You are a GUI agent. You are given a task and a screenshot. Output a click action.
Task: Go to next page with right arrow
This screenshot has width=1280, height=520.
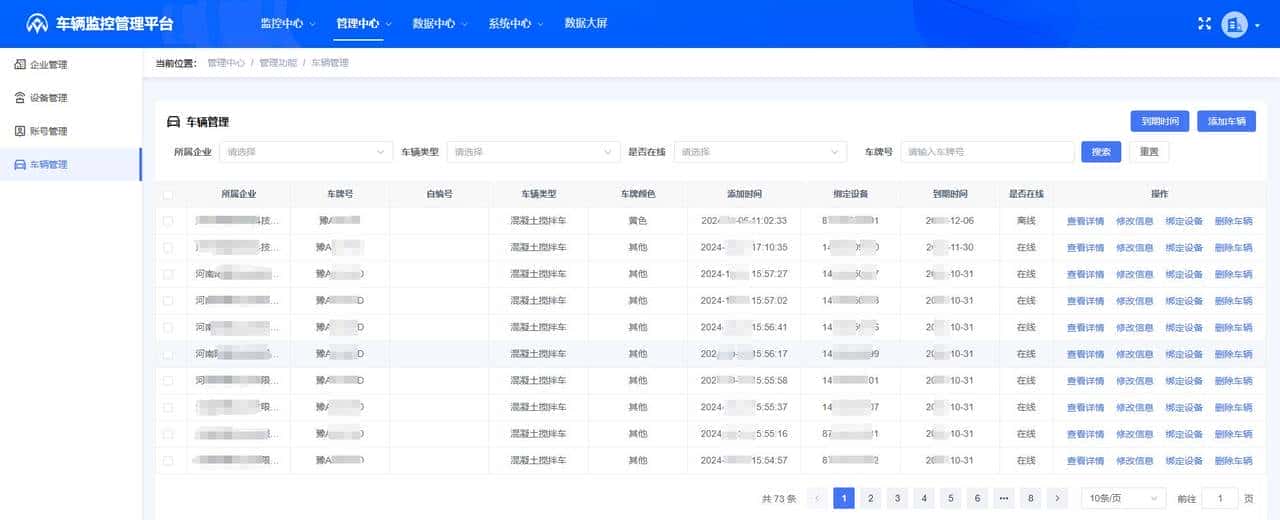click(x=1058, y=498)
